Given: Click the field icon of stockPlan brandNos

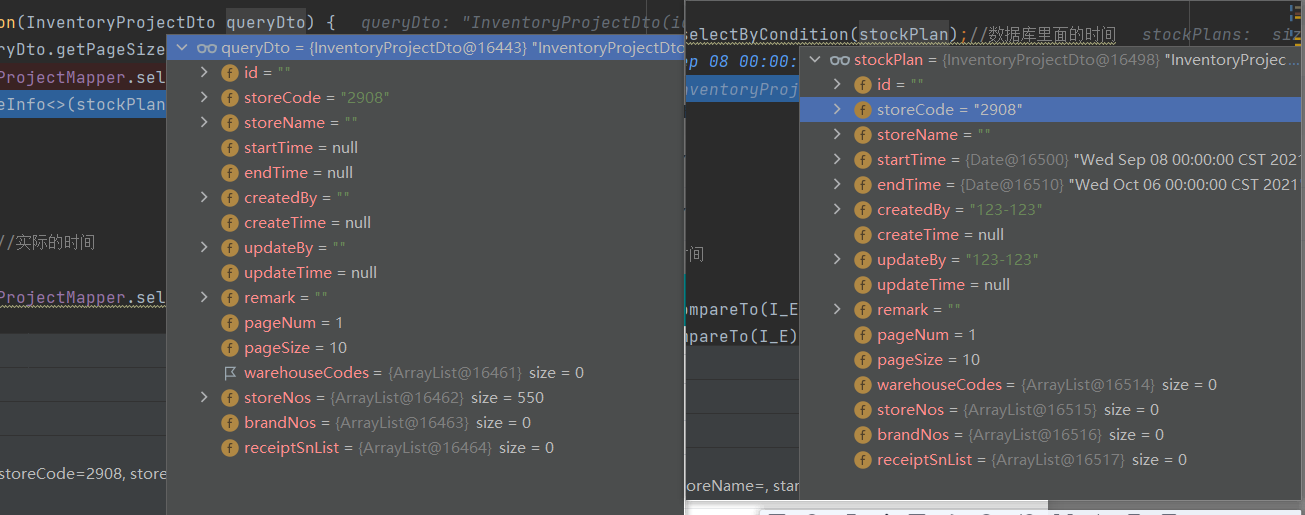Looking at the screenshot, I should tap(863, 435).
